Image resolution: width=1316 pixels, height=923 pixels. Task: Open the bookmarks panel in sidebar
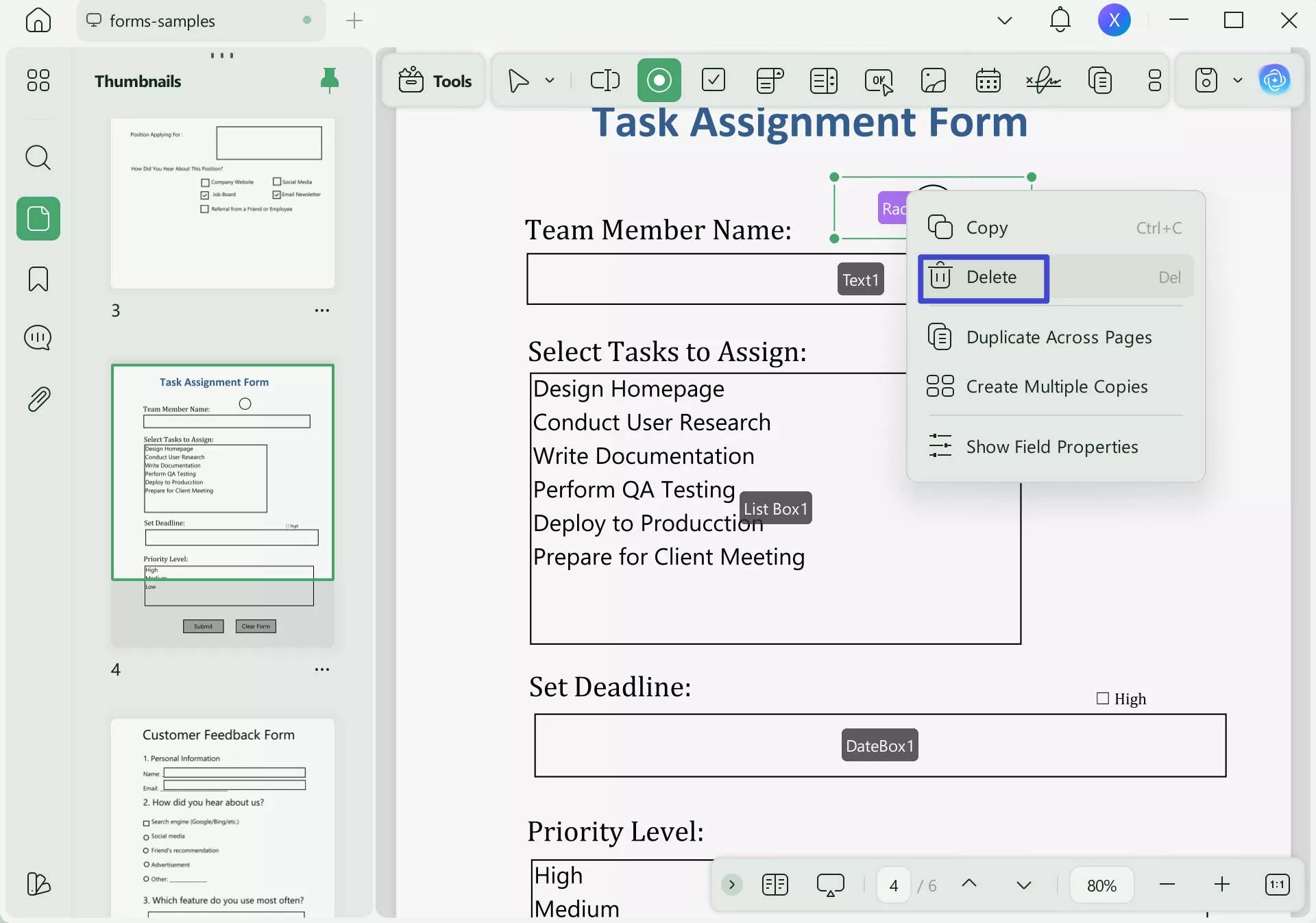(38, 279)
